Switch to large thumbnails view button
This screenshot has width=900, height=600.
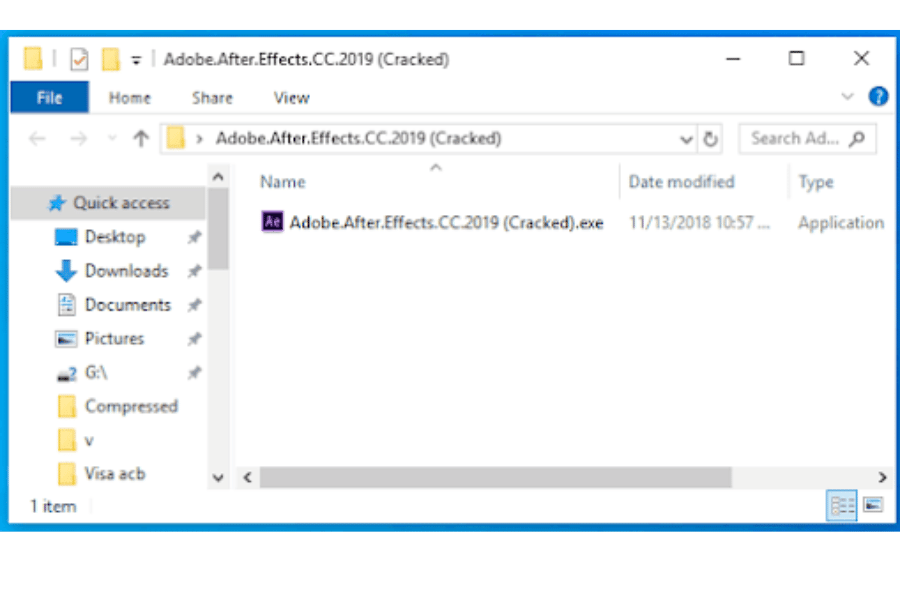click(873, 505)
